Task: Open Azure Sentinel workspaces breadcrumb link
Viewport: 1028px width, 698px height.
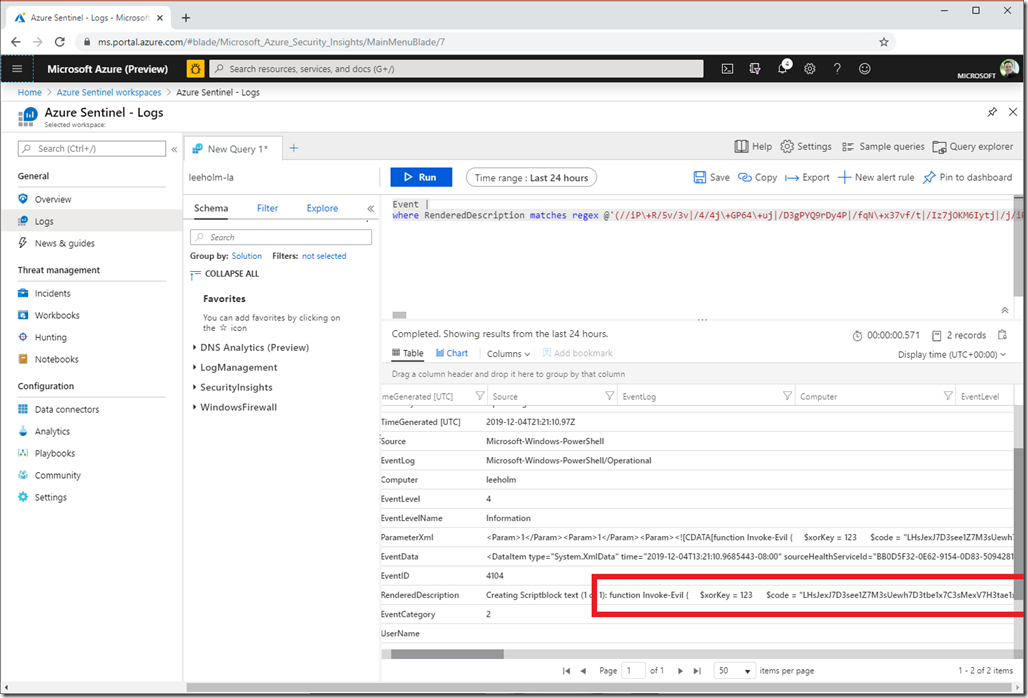Action: coord(109,92)
